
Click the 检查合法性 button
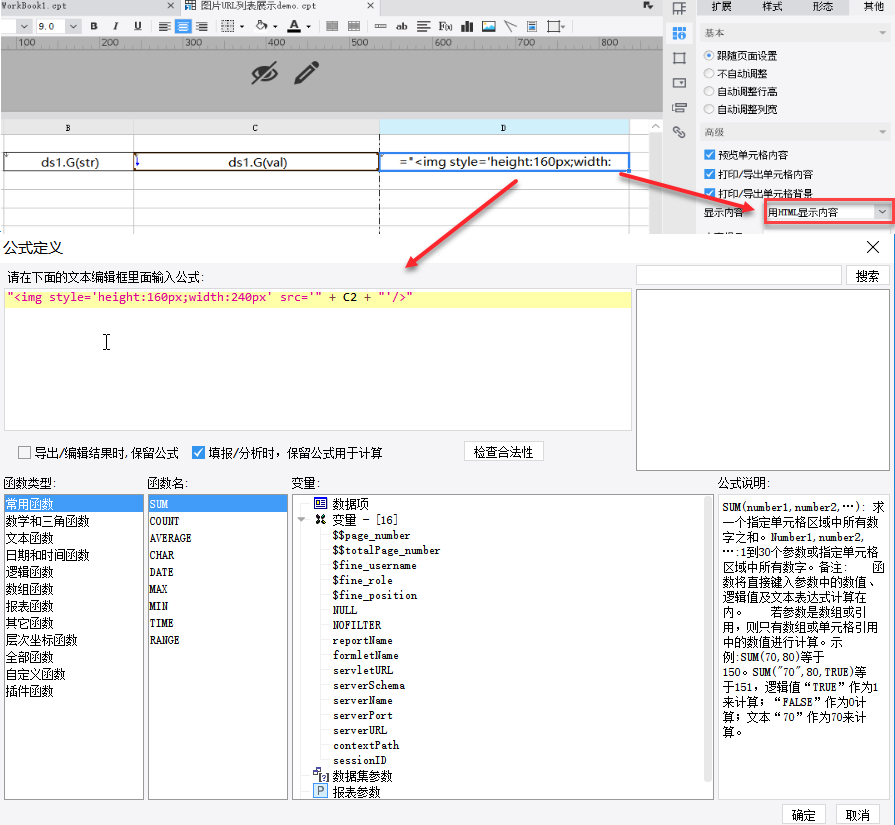tap(503, 452)
